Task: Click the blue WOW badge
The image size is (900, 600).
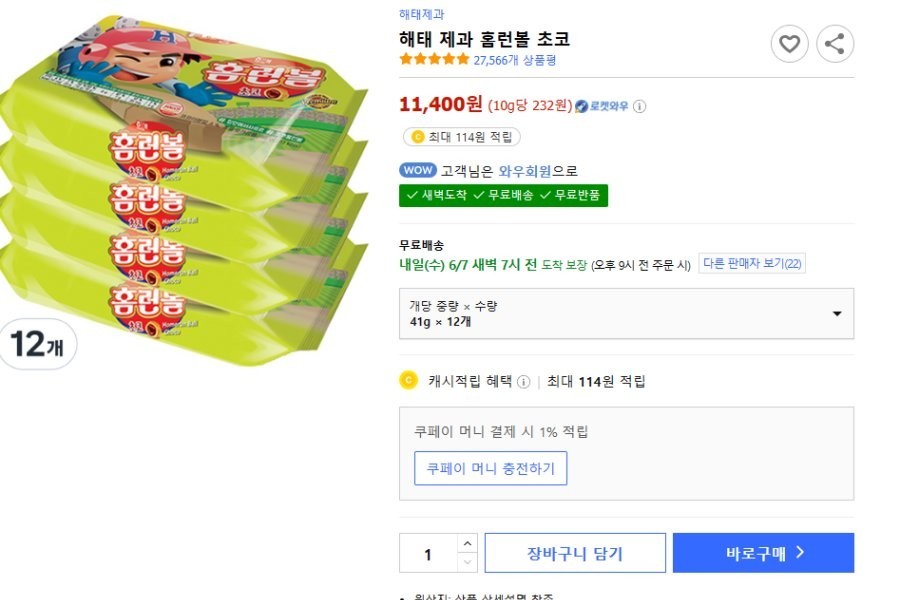Action: click(x=417, y=171)
